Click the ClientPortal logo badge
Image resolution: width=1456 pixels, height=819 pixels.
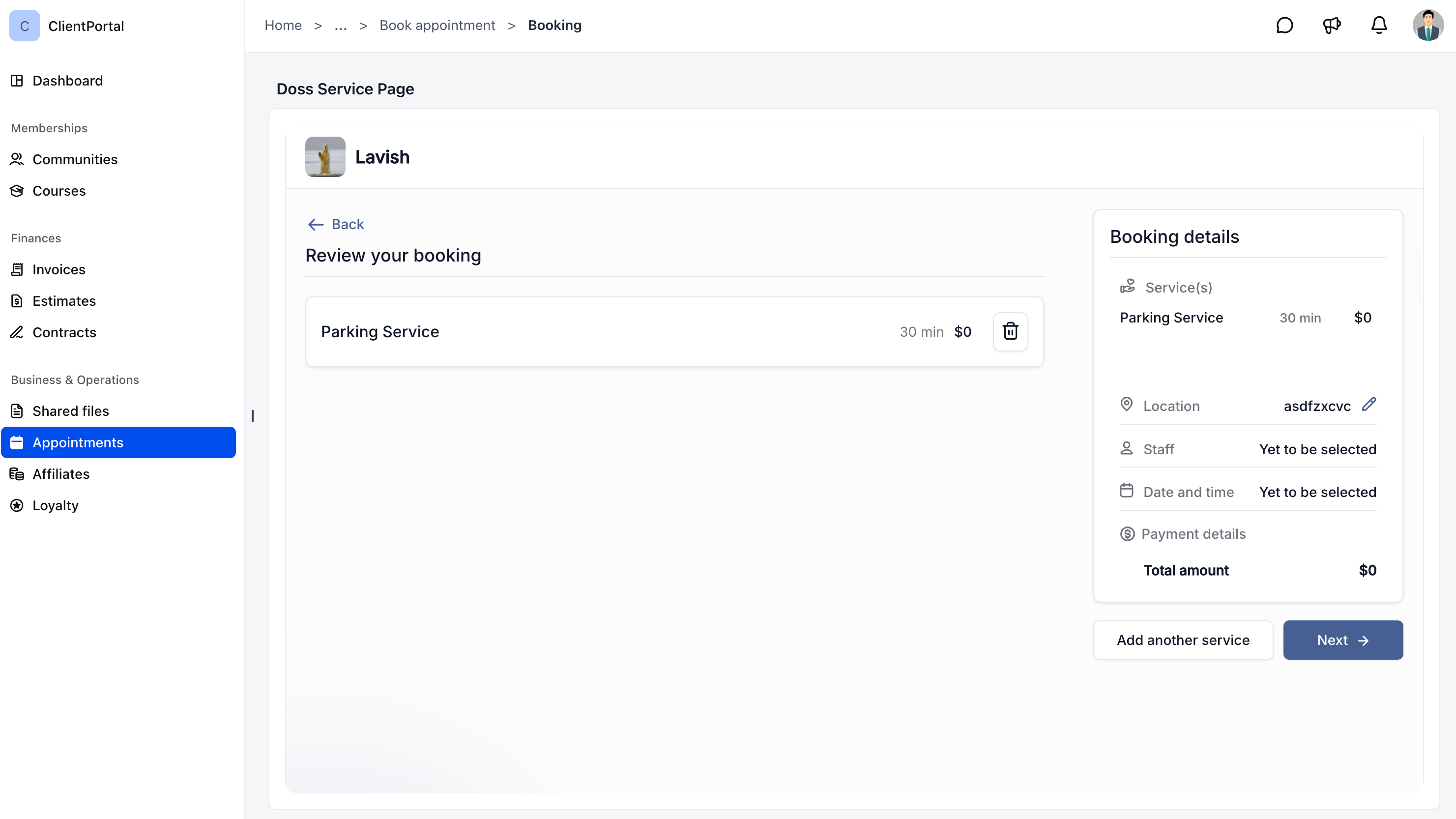[x=24, y=26]
